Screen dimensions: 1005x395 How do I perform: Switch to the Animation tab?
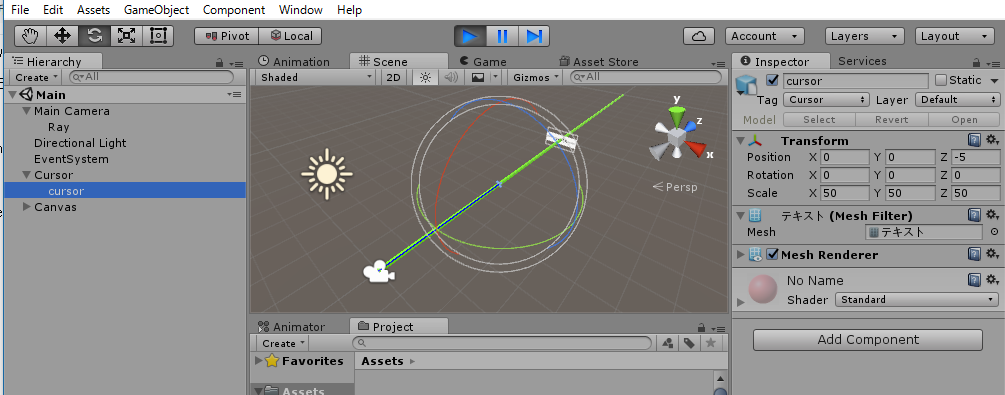294,62
